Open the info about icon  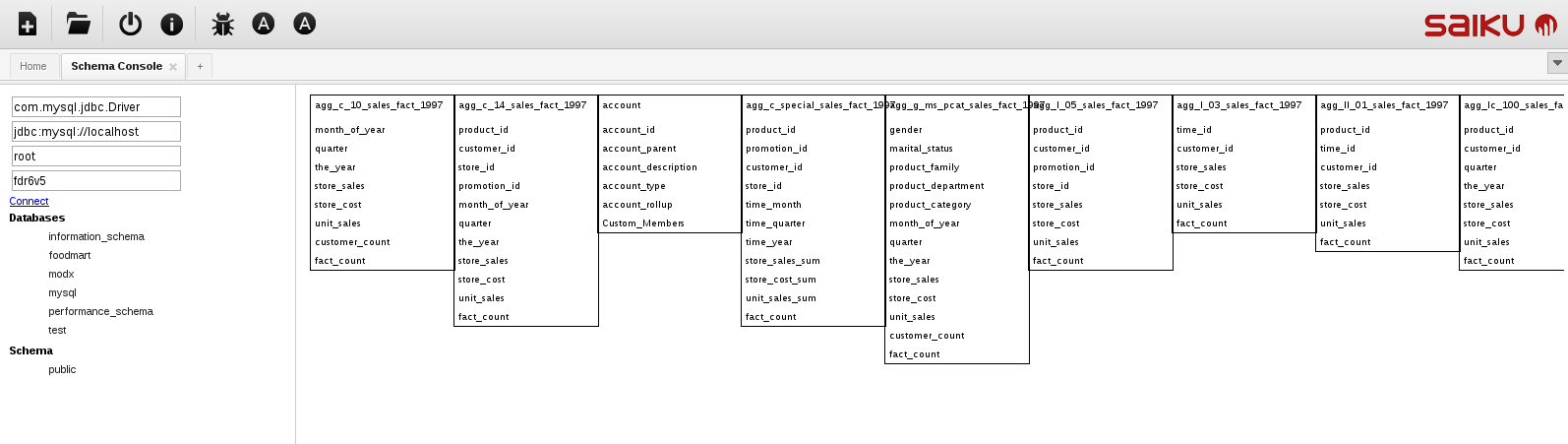pos(171,24)
